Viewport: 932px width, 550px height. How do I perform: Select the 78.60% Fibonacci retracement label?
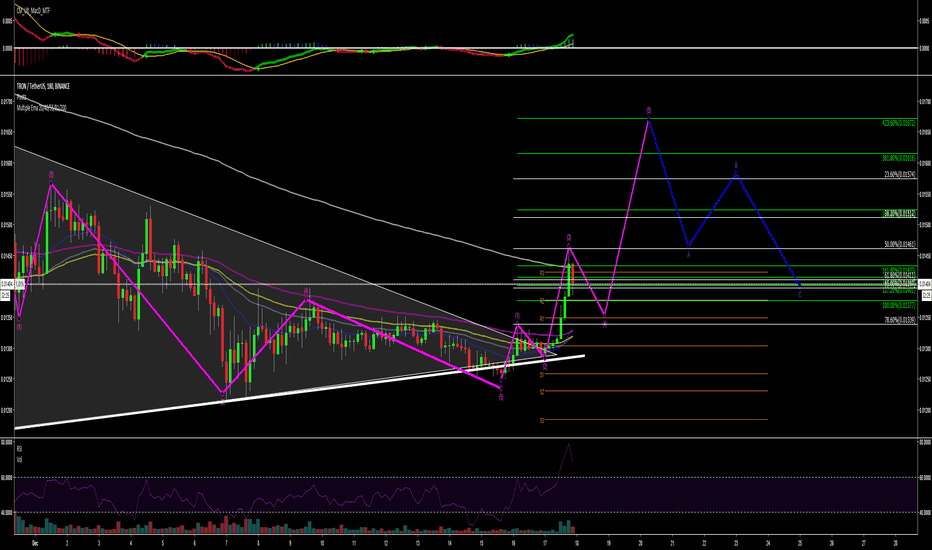[x=900, y=319]
